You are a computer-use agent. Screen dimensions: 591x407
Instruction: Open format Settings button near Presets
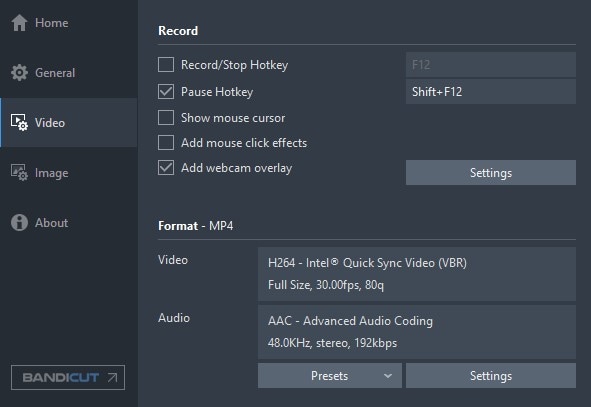491,376
